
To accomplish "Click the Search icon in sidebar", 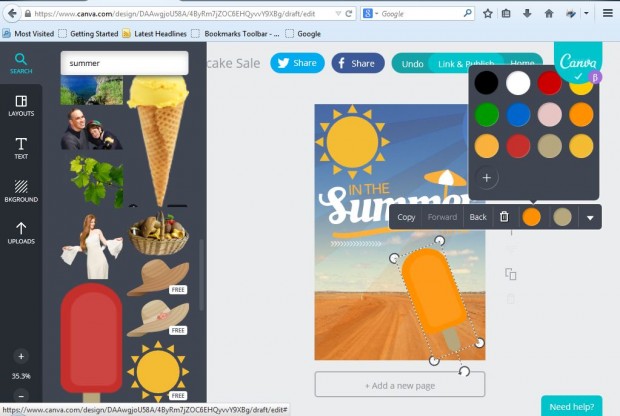I will tap(21, 63).
